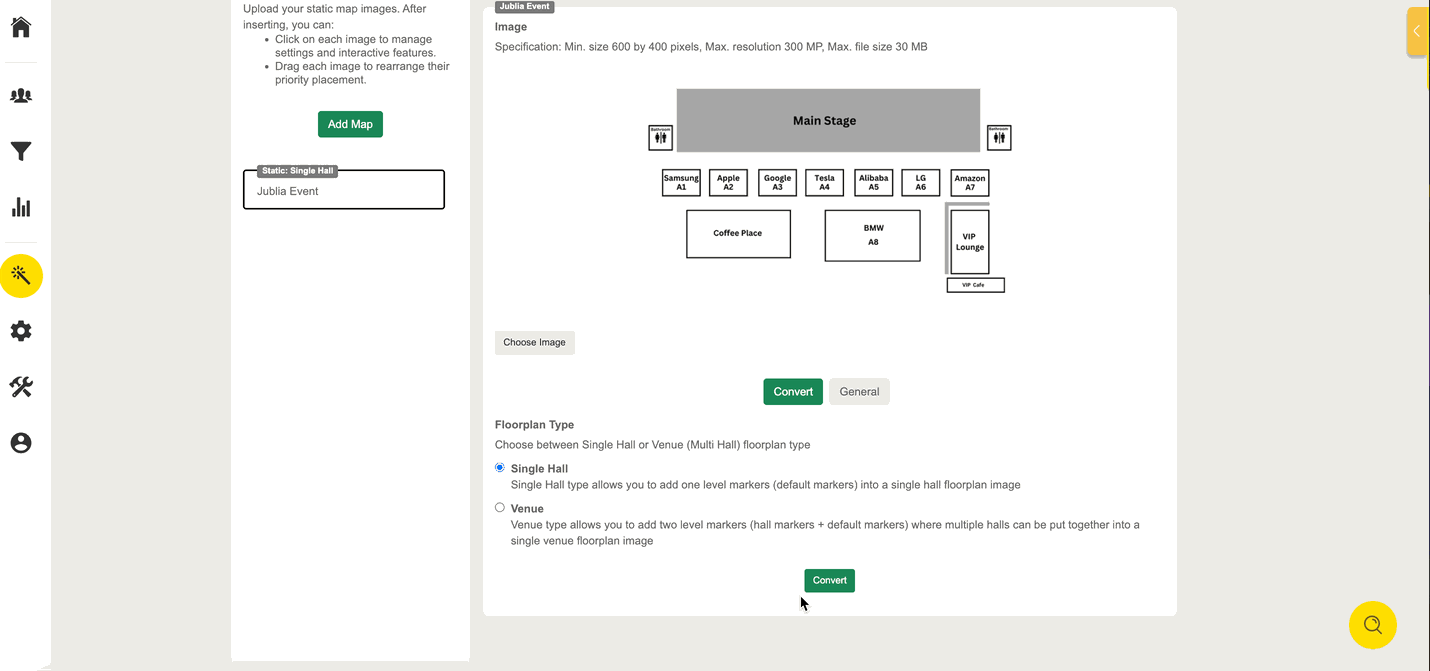Open the tools wrench icon
Viewport: 1430px width, 671px height.
coord(21,387)
